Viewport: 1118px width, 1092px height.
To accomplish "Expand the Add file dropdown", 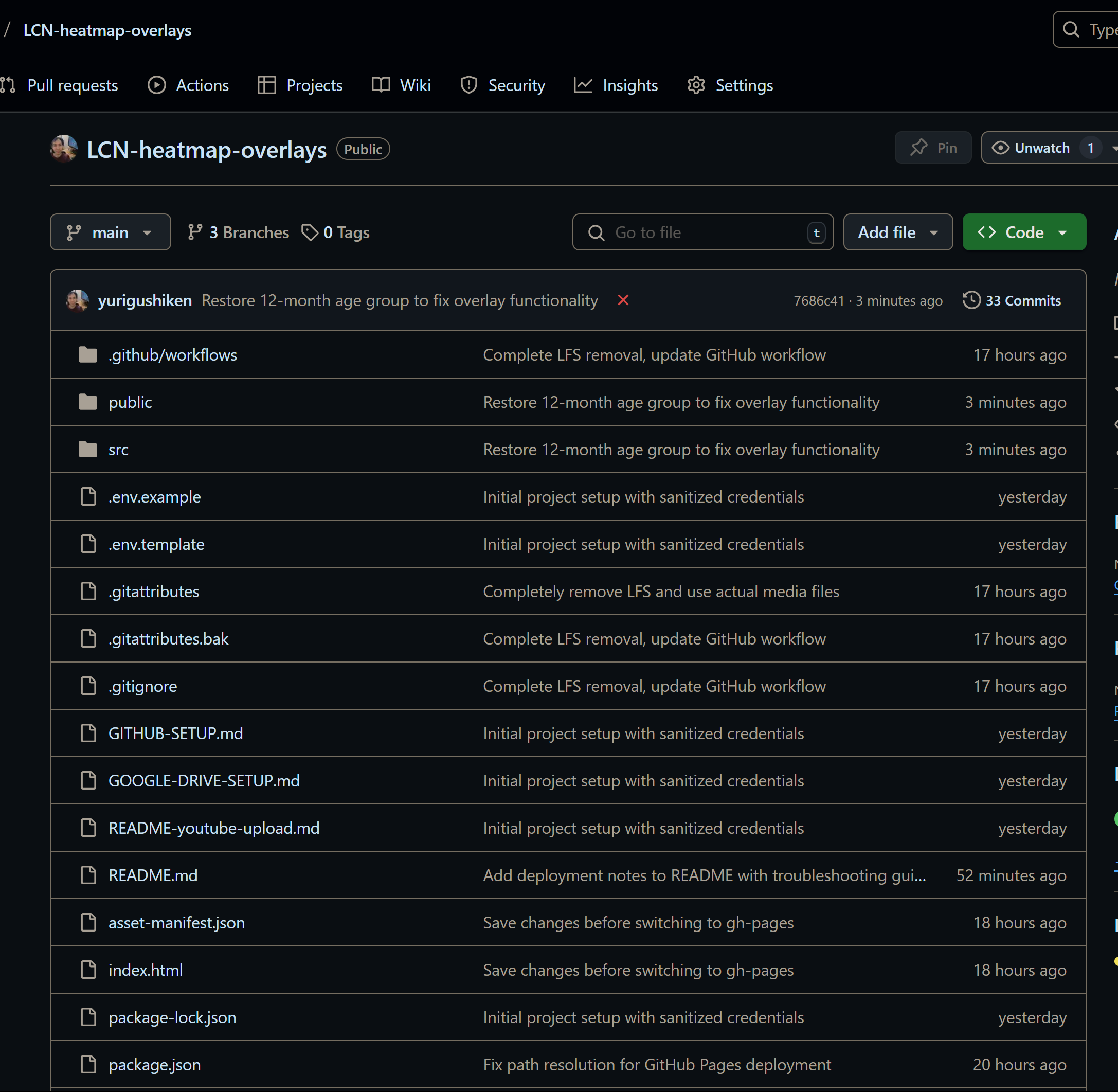I will (898, 232).
